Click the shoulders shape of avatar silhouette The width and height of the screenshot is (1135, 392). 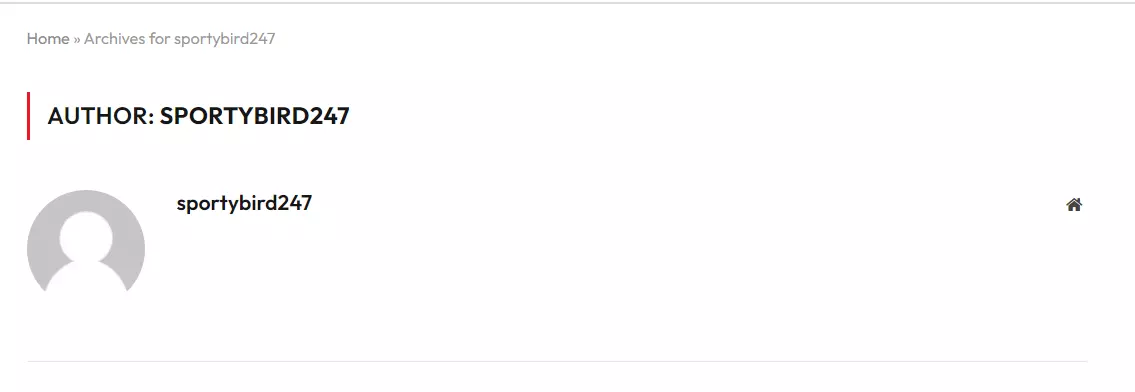click(85, 278)
